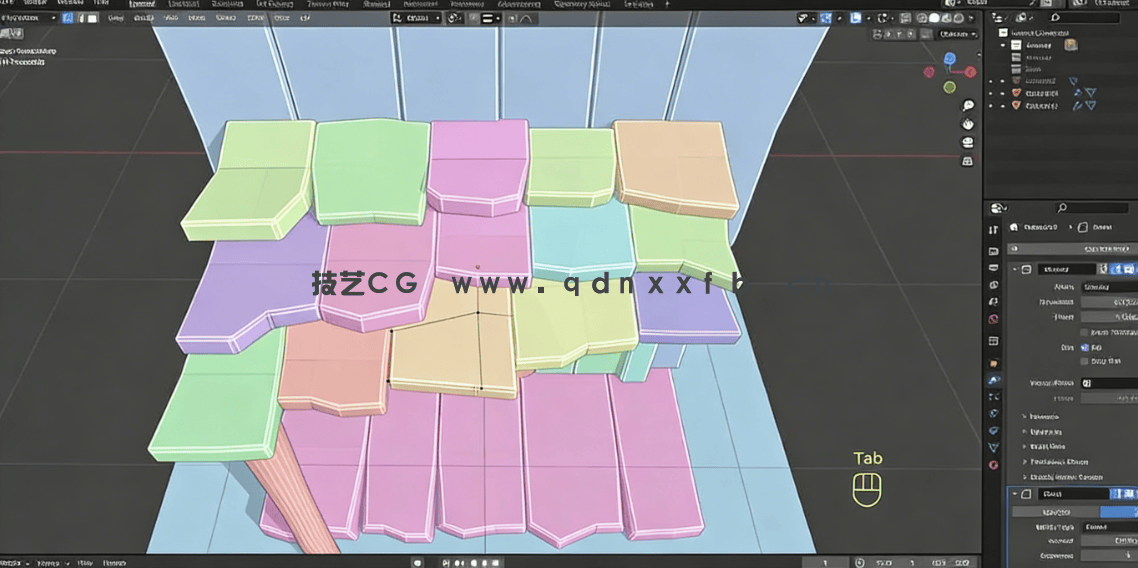Switch to the UV Editing workspace tab

(x=274, y=4)
